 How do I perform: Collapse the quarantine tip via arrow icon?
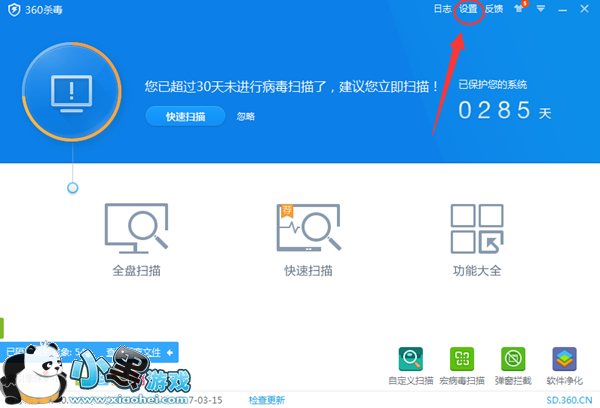point(170,353)
